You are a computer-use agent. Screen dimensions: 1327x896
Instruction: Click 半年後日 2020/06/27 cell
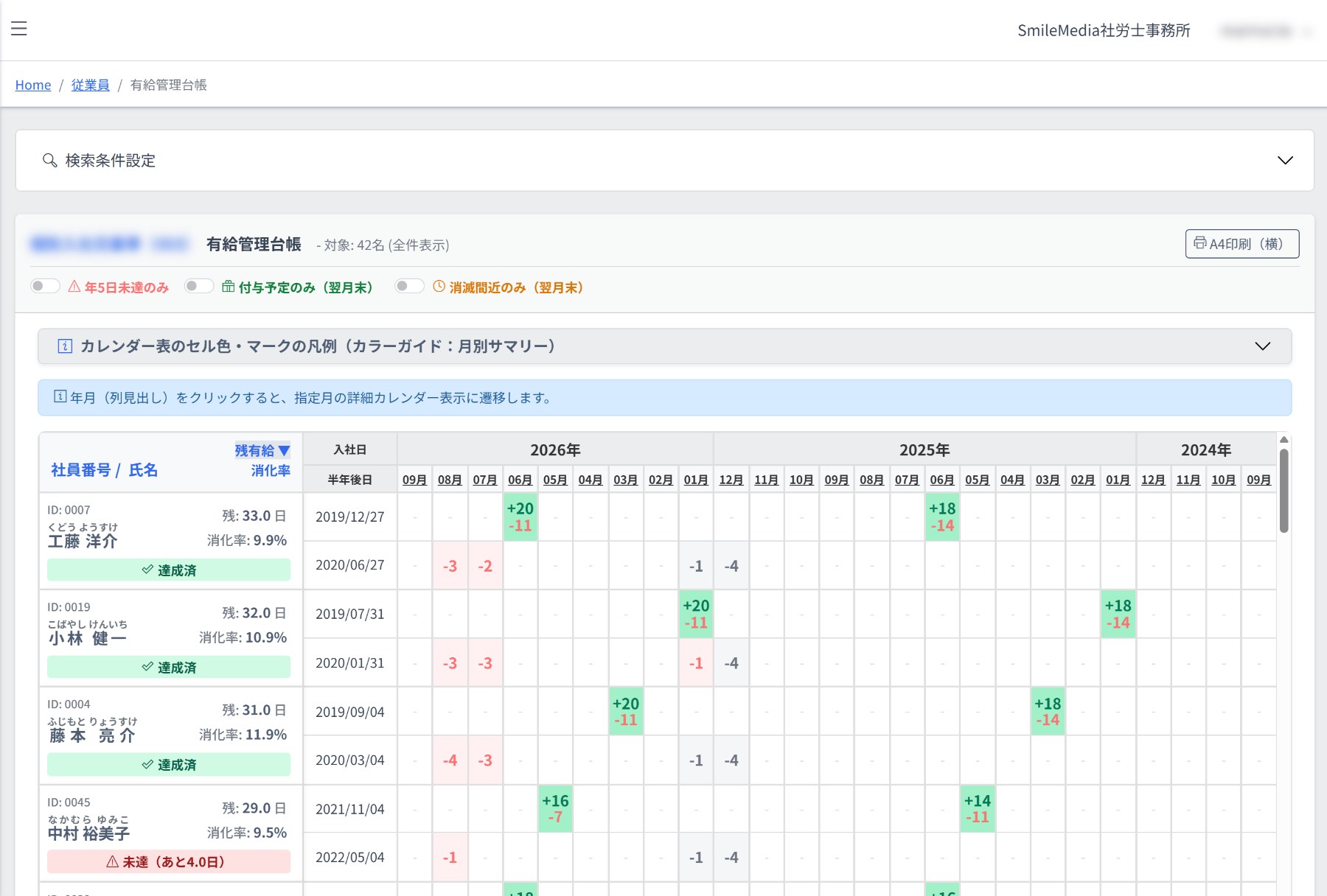350,565
